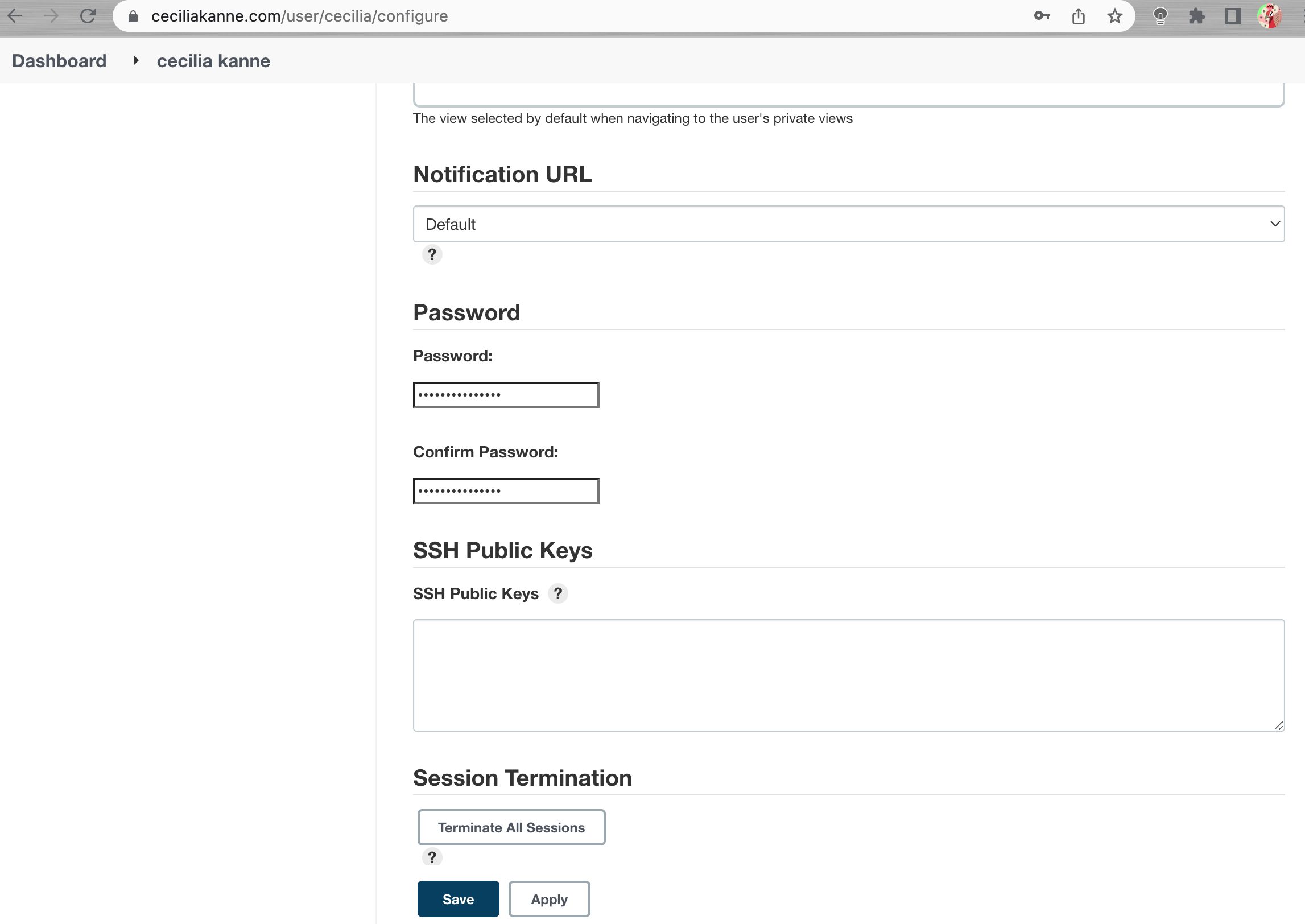Click the saved passwords key icon
This screenshot has height=924, width=1305.
tap(1042, 16)
